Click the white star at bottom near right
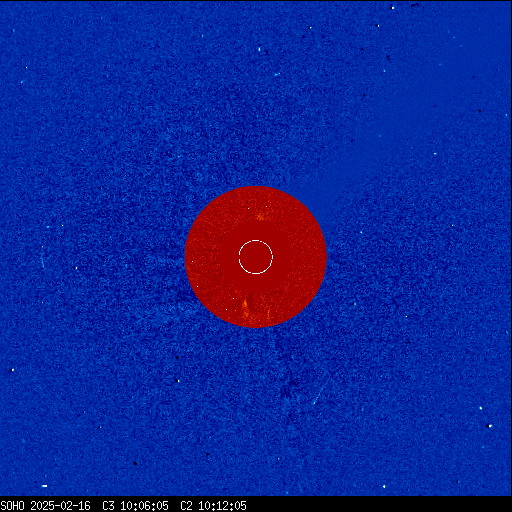Viewport: 512px width, 512px height. pos(384,486)
